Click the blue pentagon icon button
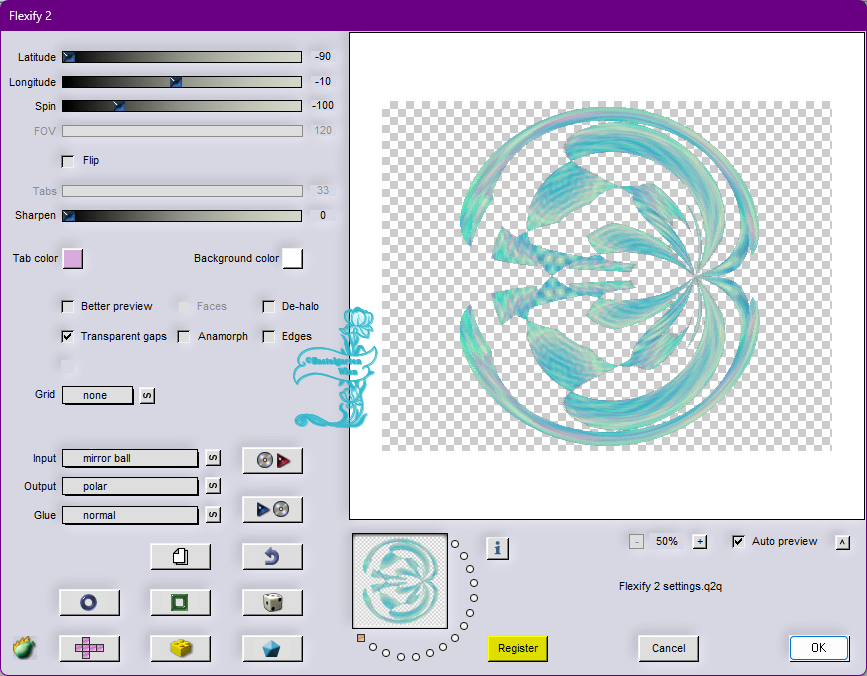Image resolution: width=867 pixels, height=676 pixels. pyautogui.click(x=272, y=648)
